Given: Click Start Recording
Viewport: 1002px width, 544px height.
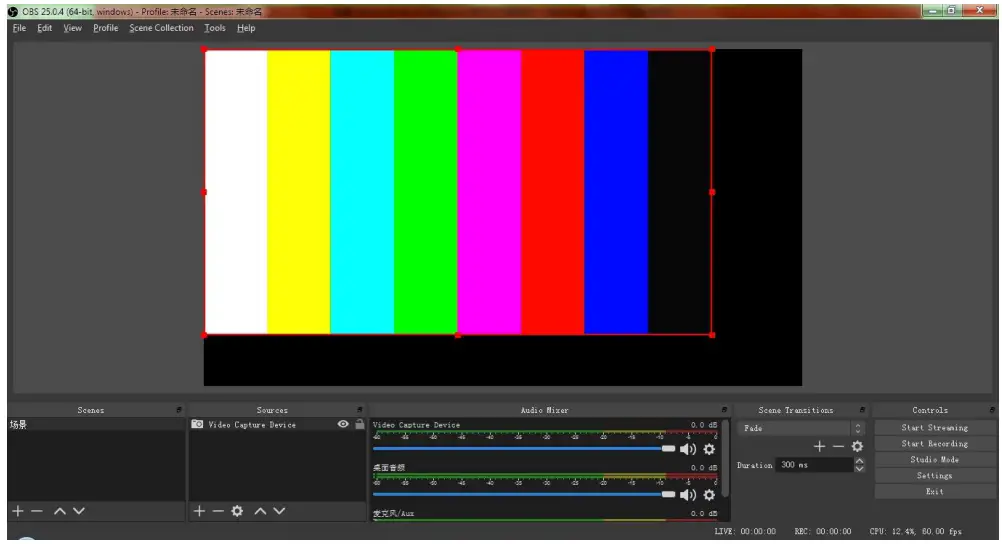Looking at the screenshot, I should click(934, 444).
